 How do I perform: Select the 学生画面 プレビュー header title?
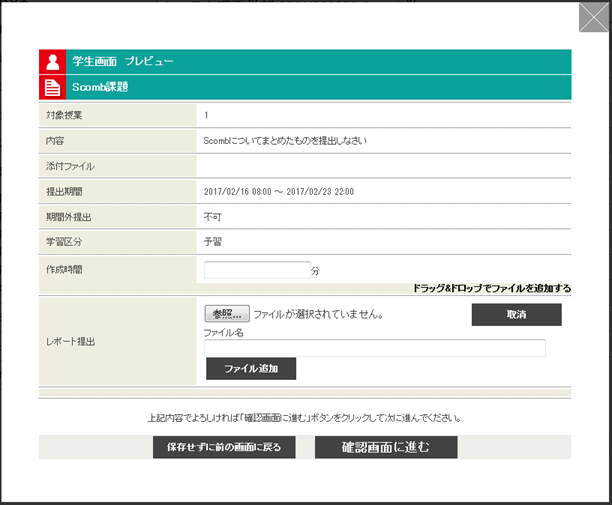tap(123, 62)
